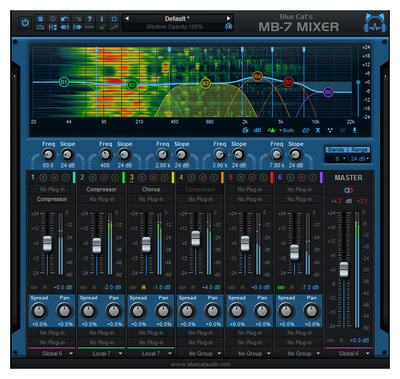
Task: Click the window square icon in toolbar
Action: pos(114,19)
